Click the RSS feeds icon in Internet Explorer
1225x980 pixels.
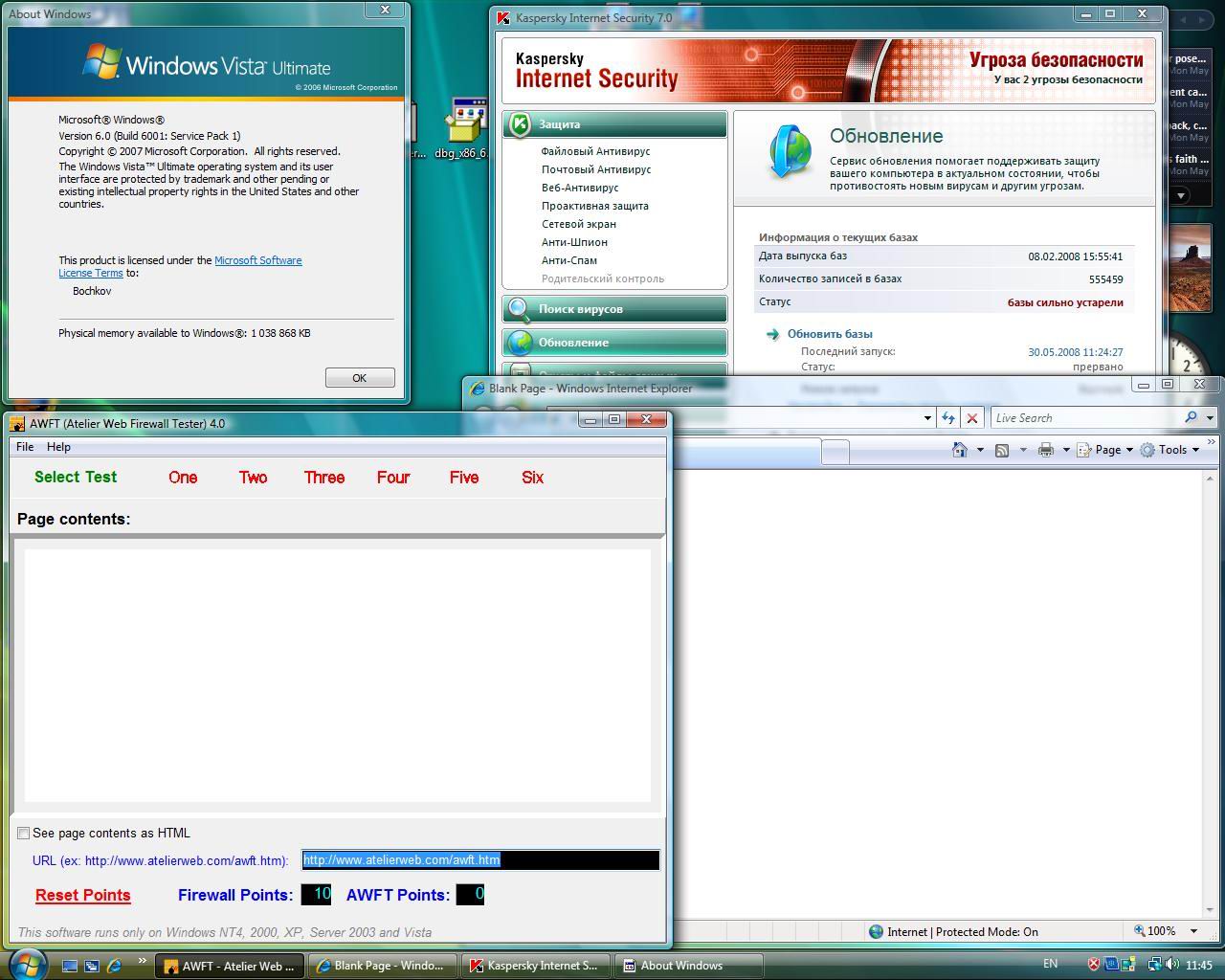[1002, 450]
